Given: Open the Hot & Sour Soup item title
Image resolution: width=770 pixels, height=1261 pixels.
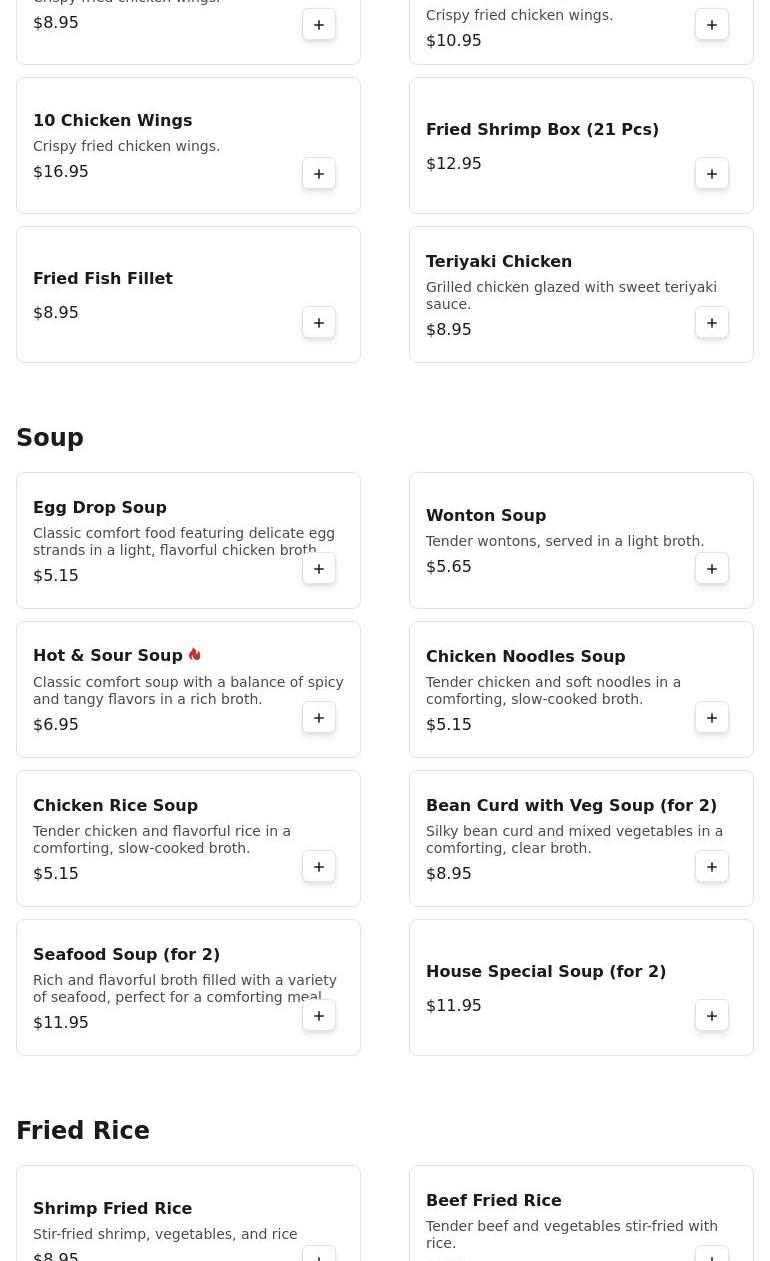Looking at the screenshot, I should tap(108, 656).
